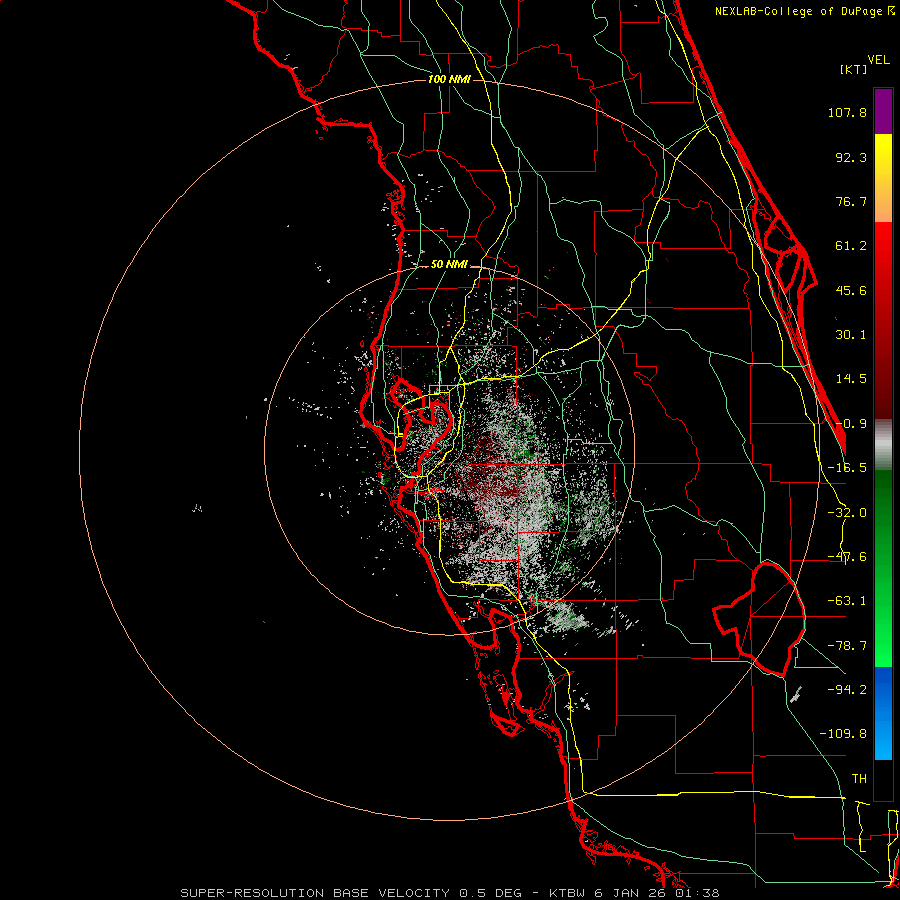Select the -94.2 legend value
Image resolution: width=900 pixels, height=900 pixels.
[847, 690]
